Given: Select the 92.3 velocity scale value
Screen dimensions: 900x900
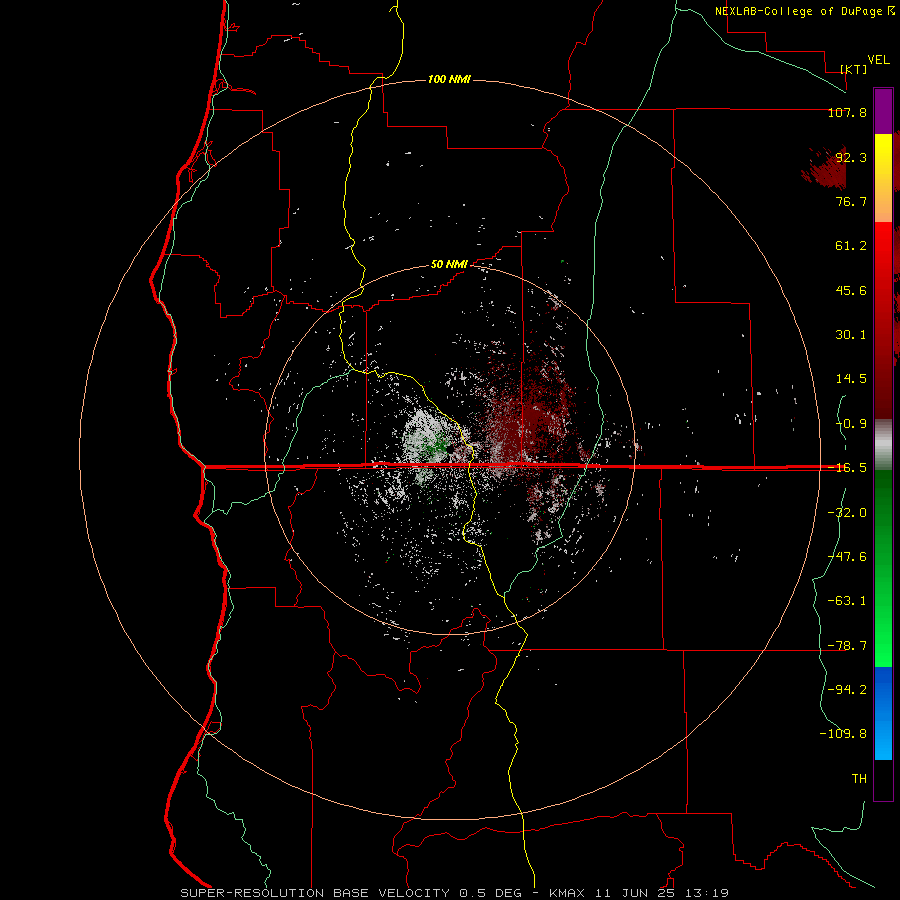Looking at the screenshot, I should tap(851, 157).
